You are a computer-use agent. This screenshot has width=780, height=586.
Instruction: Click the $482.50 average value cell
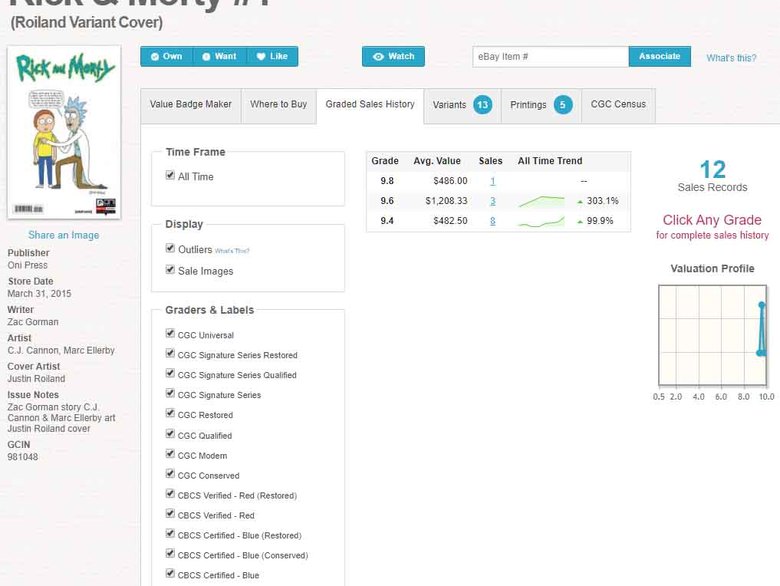pos(450,221)
